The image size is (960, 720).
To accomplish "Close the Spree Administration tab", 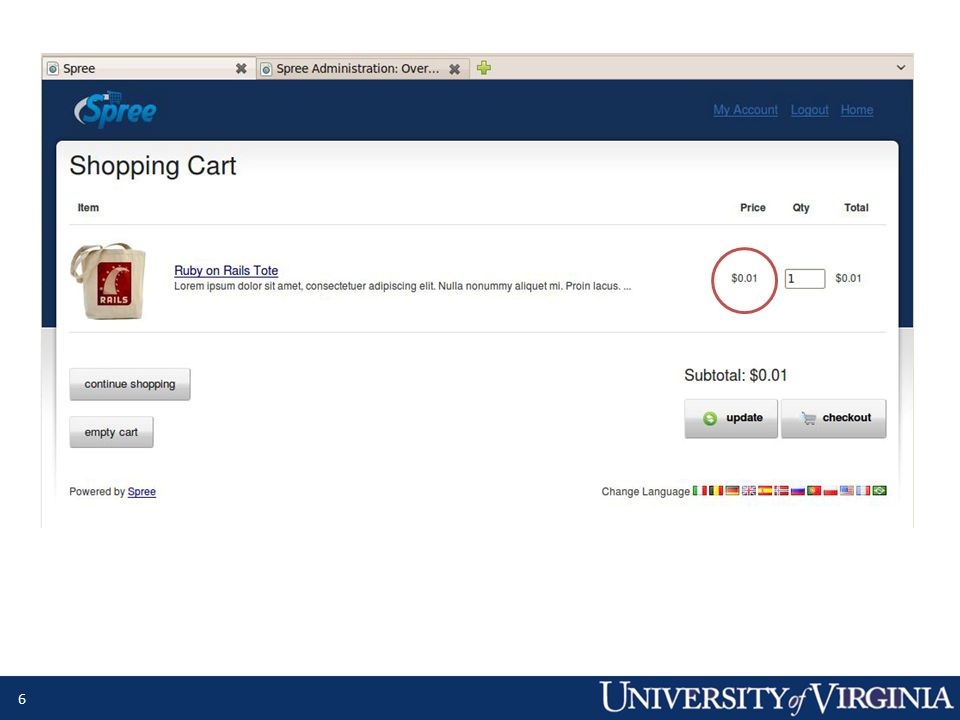I will [x=454, y=69].
